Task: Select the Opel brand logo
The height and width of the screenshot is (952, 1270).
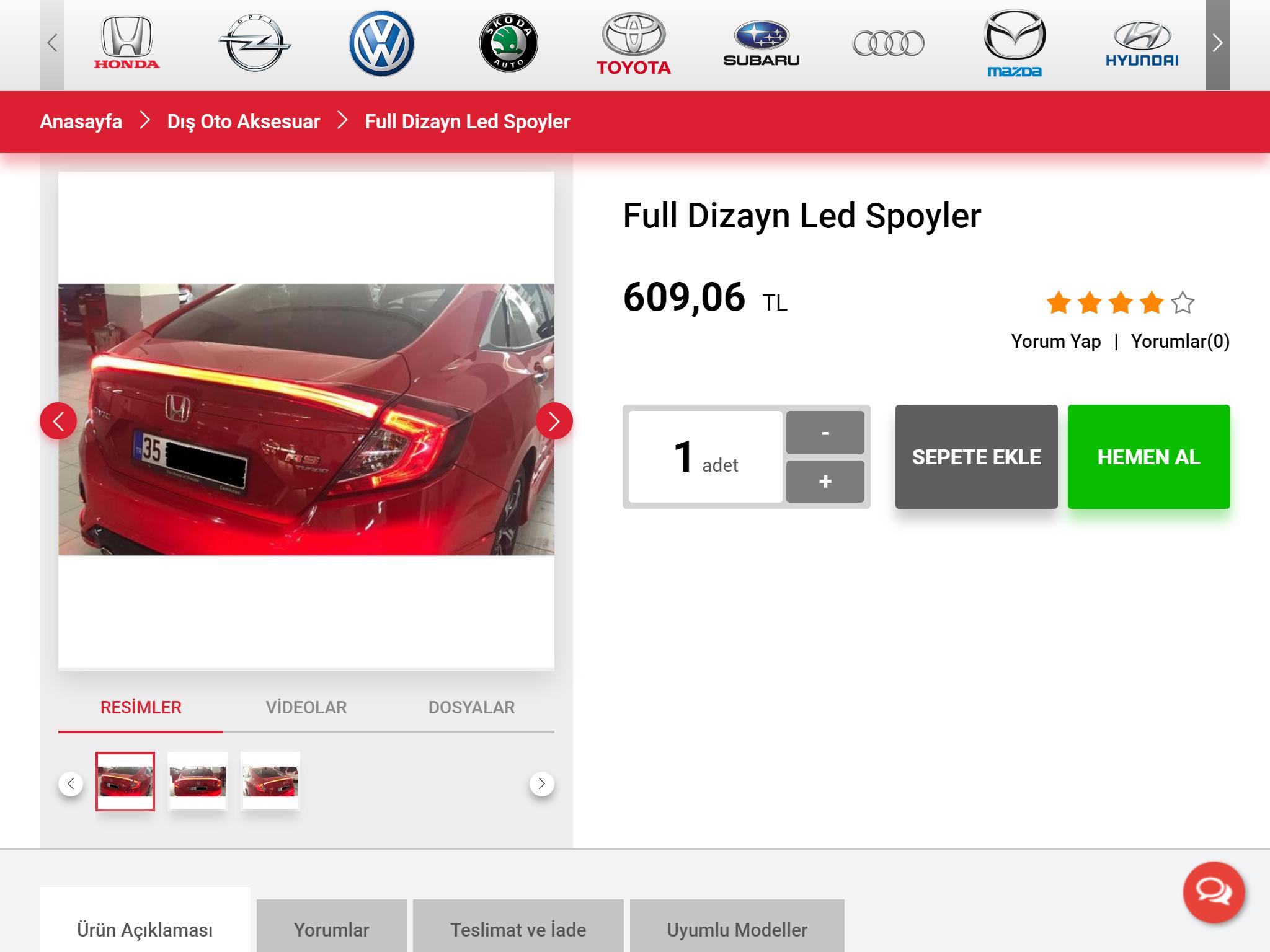Action: 255,43
